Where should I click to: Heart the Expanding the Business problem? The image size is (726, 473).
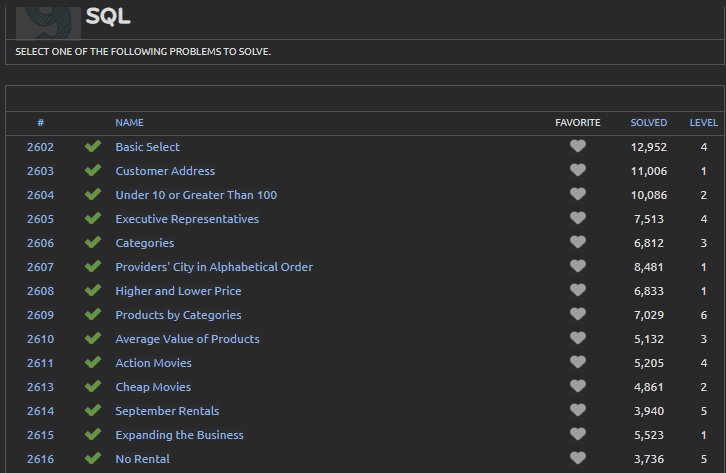(577, 435)
